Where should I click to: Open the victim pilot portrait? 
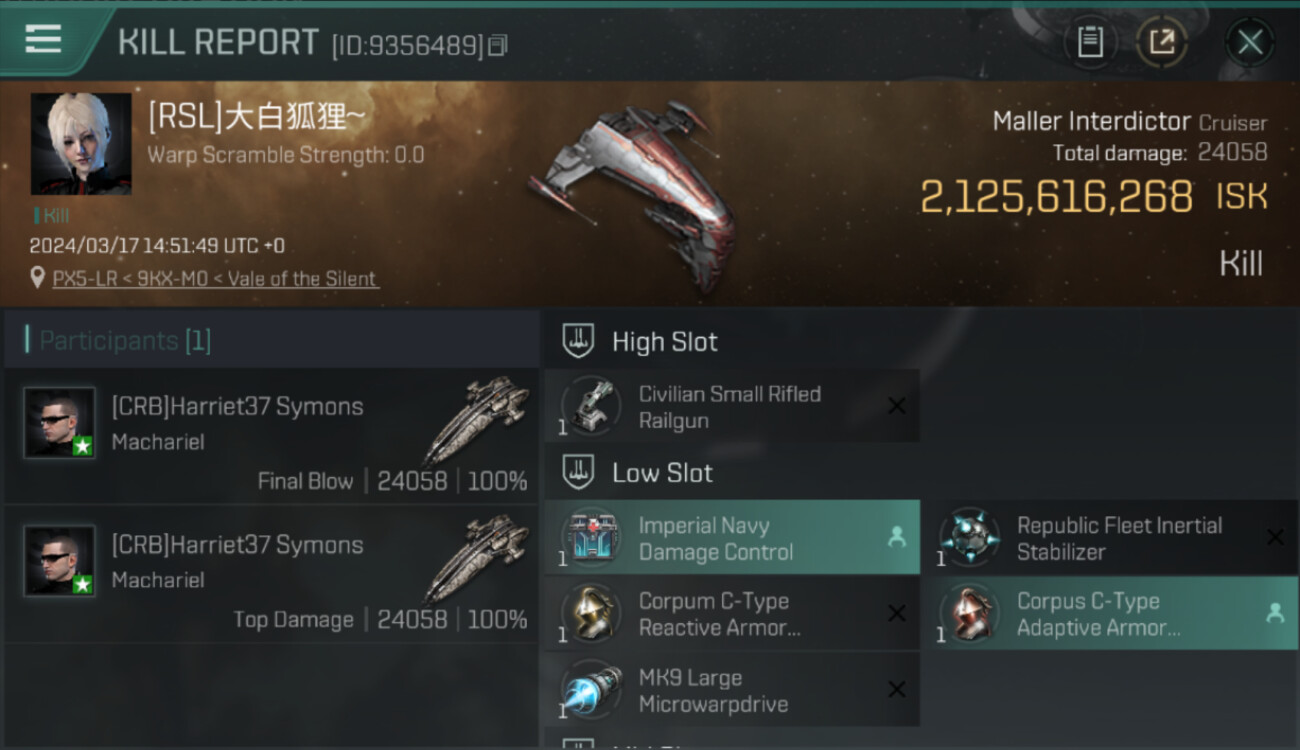(x=81, y=144)
